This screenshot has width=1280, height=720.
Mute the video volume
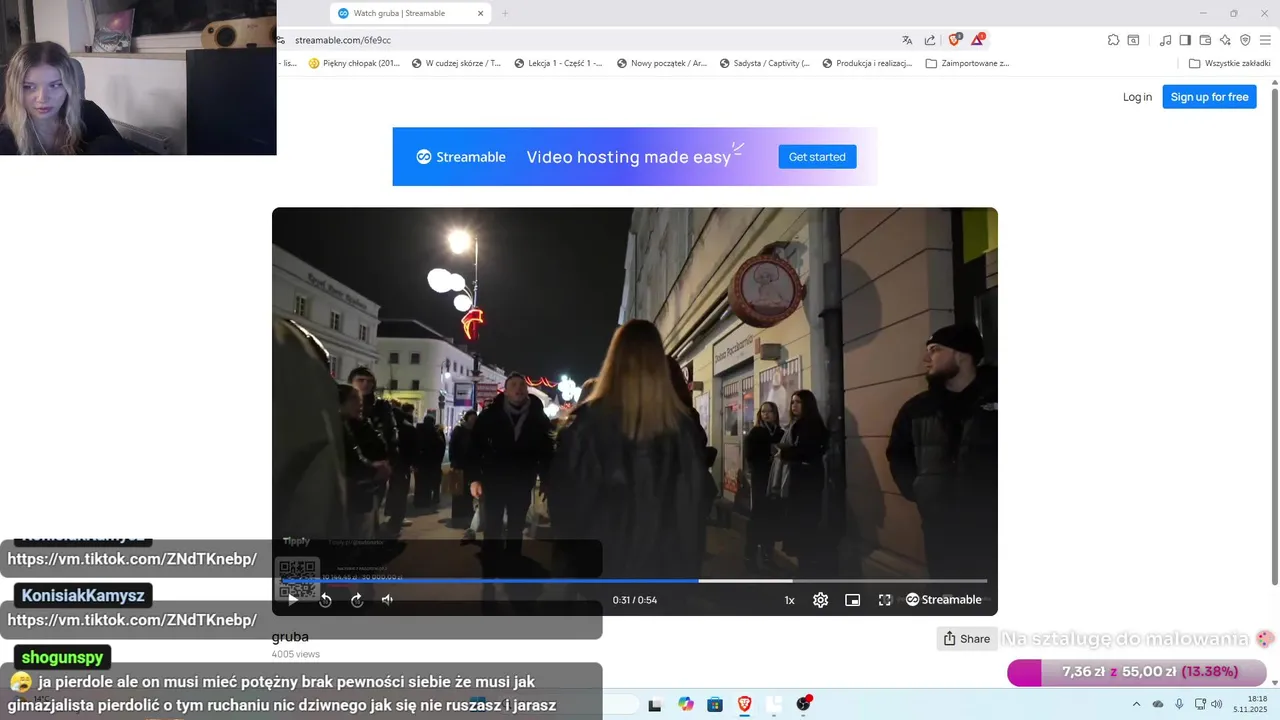tap(388, 600)
